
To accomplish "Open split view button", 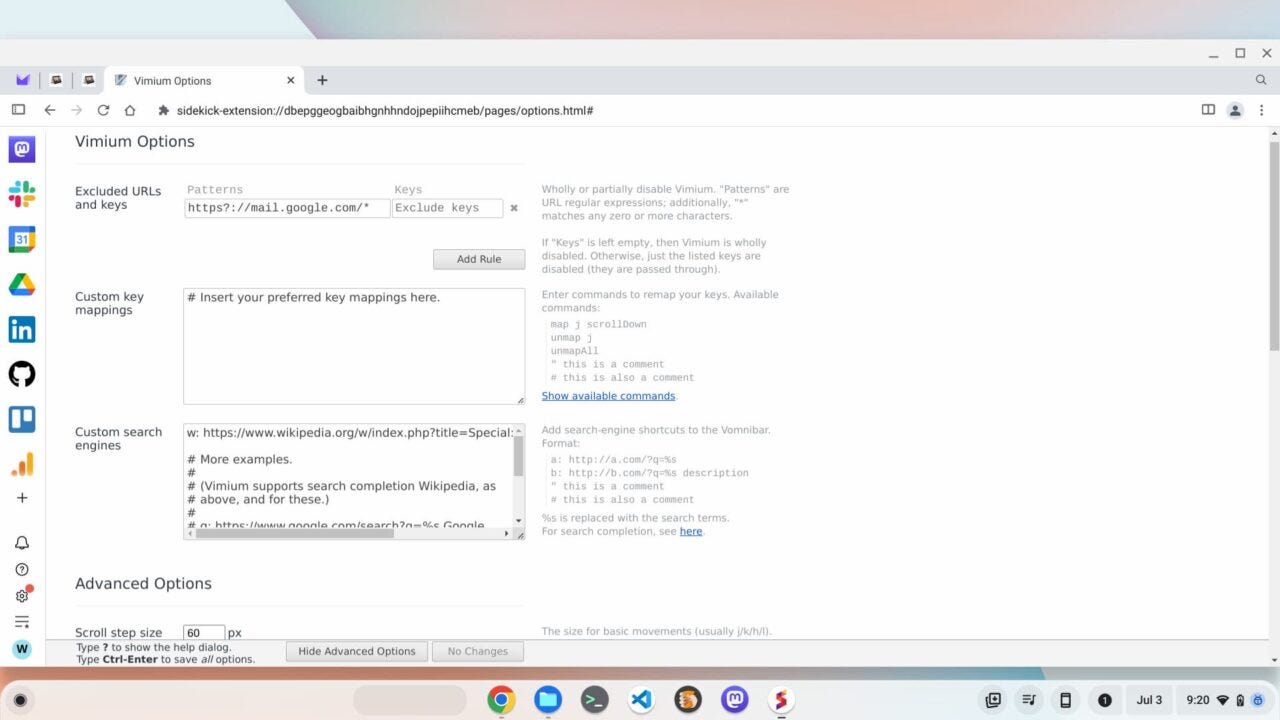I will (x=1208, y=110).
